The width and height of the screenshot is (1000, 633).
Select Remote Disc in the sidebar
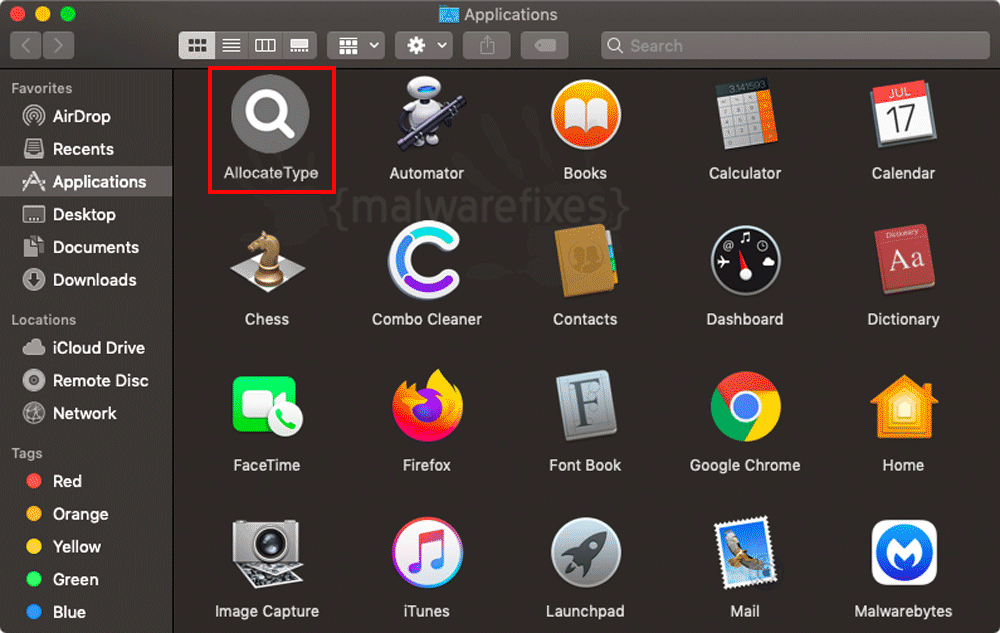tap(86, 381)
